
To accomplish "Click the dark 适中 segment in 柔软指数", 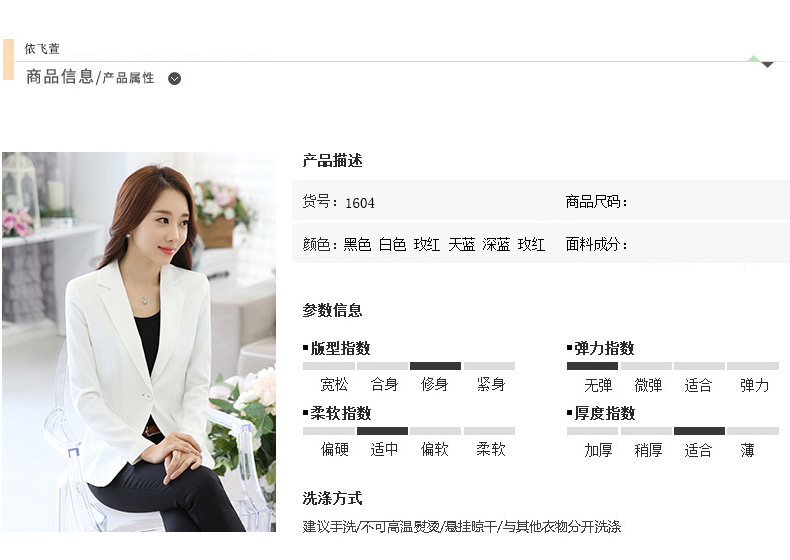I will (382, 431).
